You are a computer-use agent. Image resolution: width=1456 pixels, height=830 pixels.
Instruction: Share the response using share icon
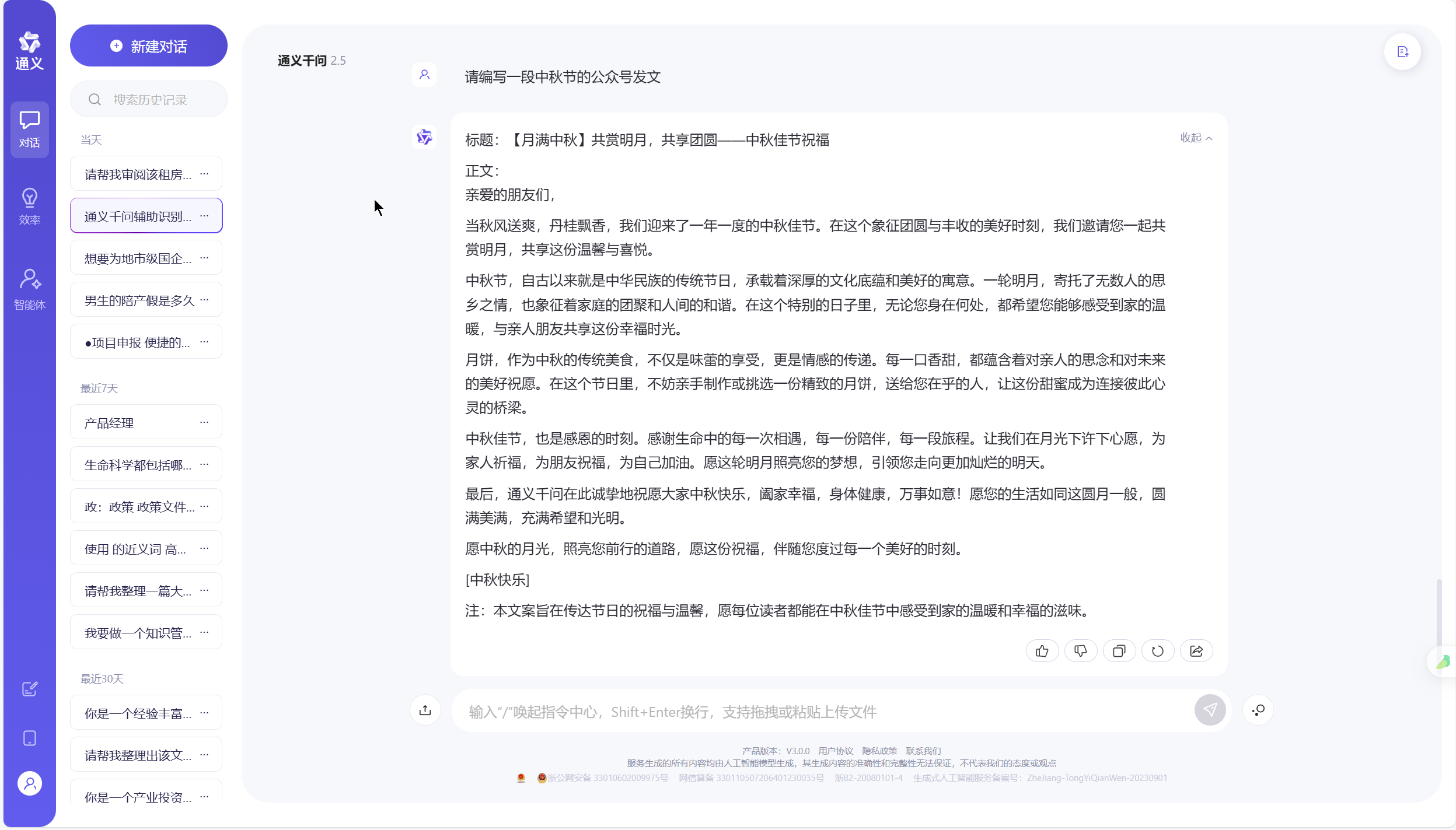click(1196, 651)
